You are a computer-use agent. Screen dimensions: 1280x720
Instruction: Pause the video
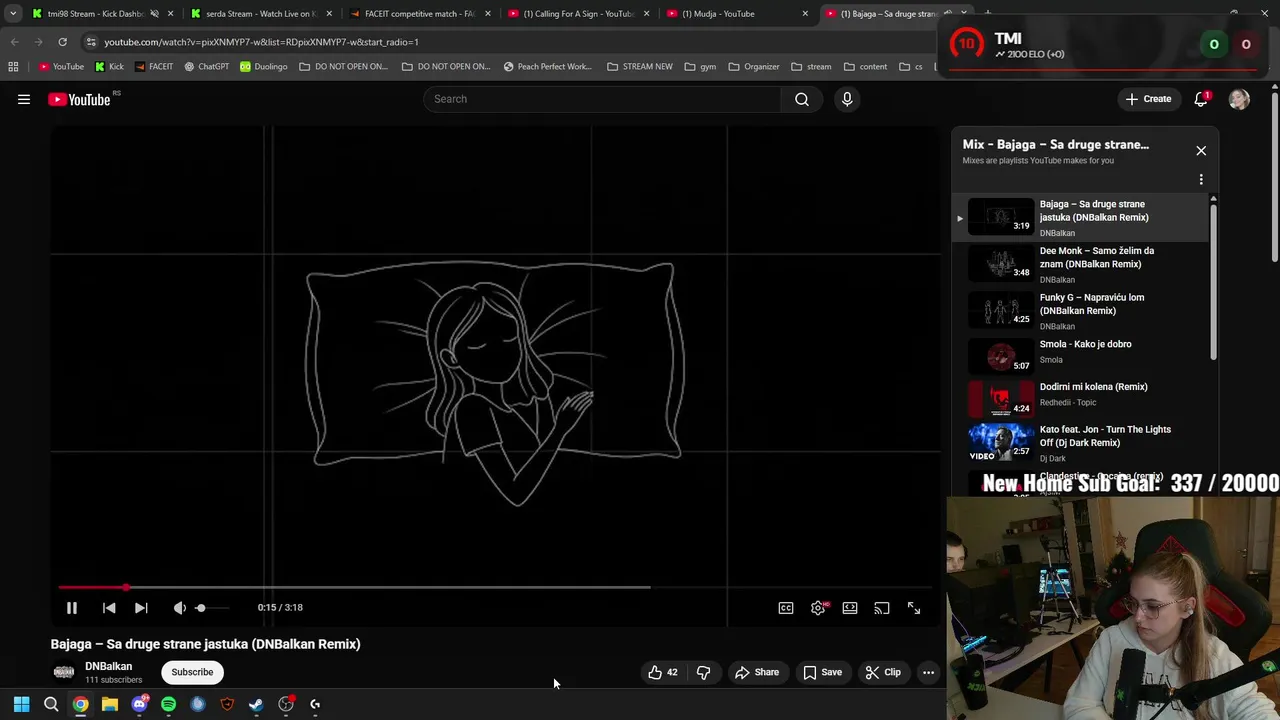coord(72,608)
